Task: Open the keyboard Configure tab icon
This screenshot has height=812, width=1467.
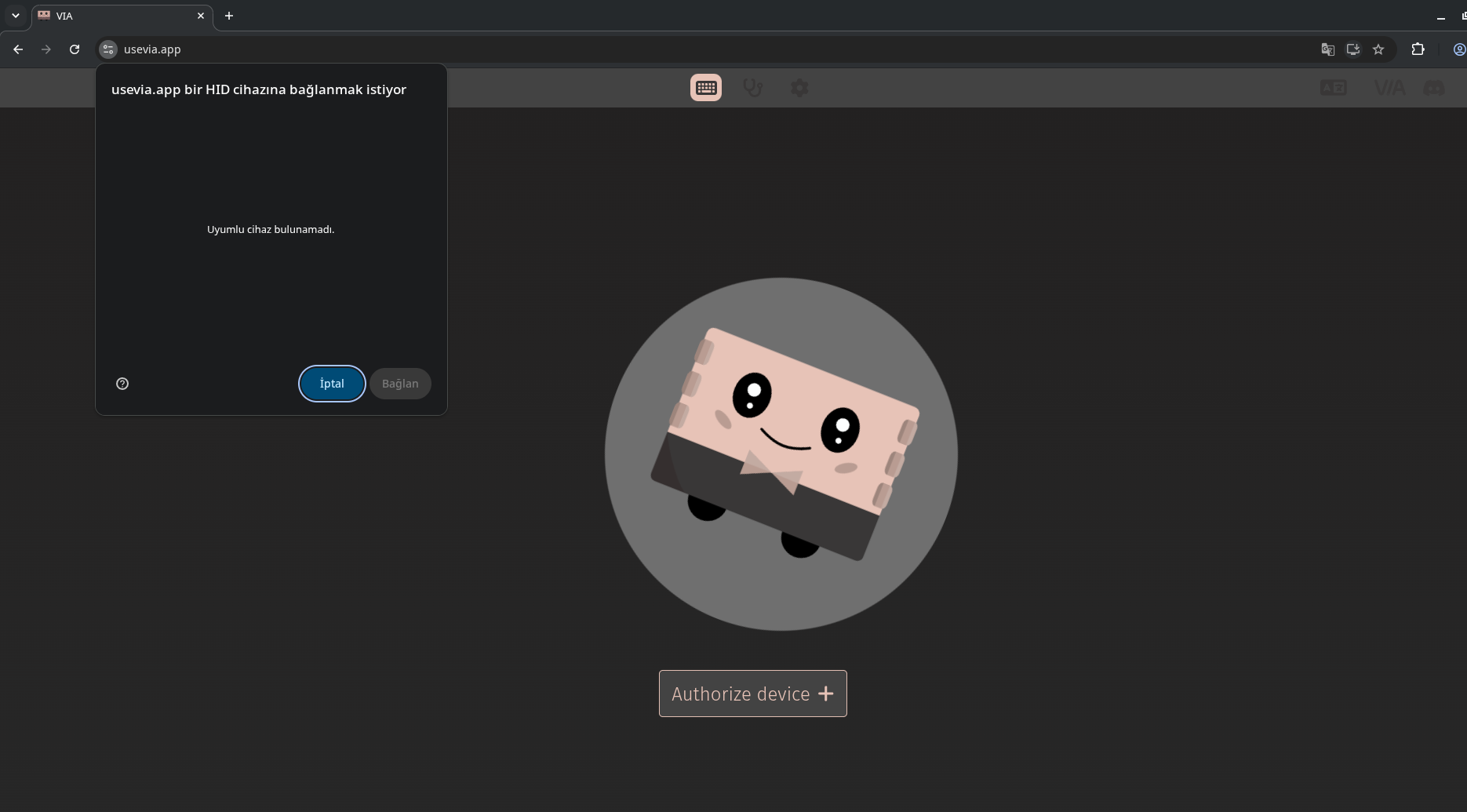Action: coord(706,88)
